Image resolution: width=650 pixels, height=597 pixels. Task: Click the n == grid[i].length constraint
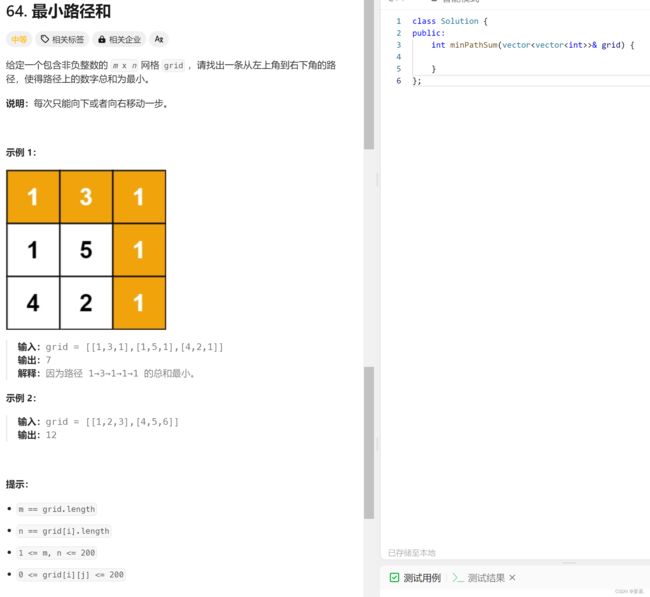click(x=64, y=531)
